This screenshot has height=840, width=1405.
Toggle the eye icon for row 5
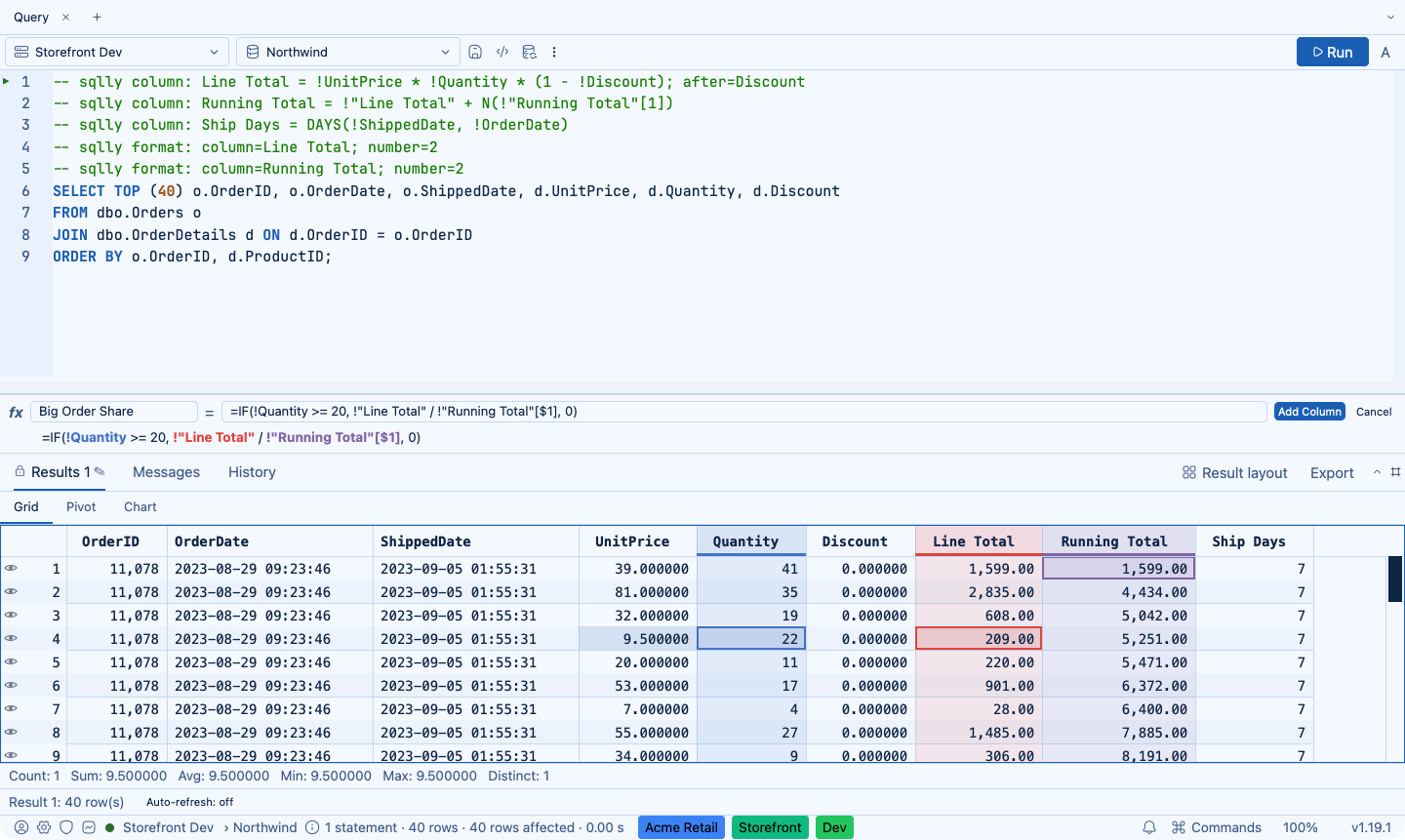(x=11, y=661)
